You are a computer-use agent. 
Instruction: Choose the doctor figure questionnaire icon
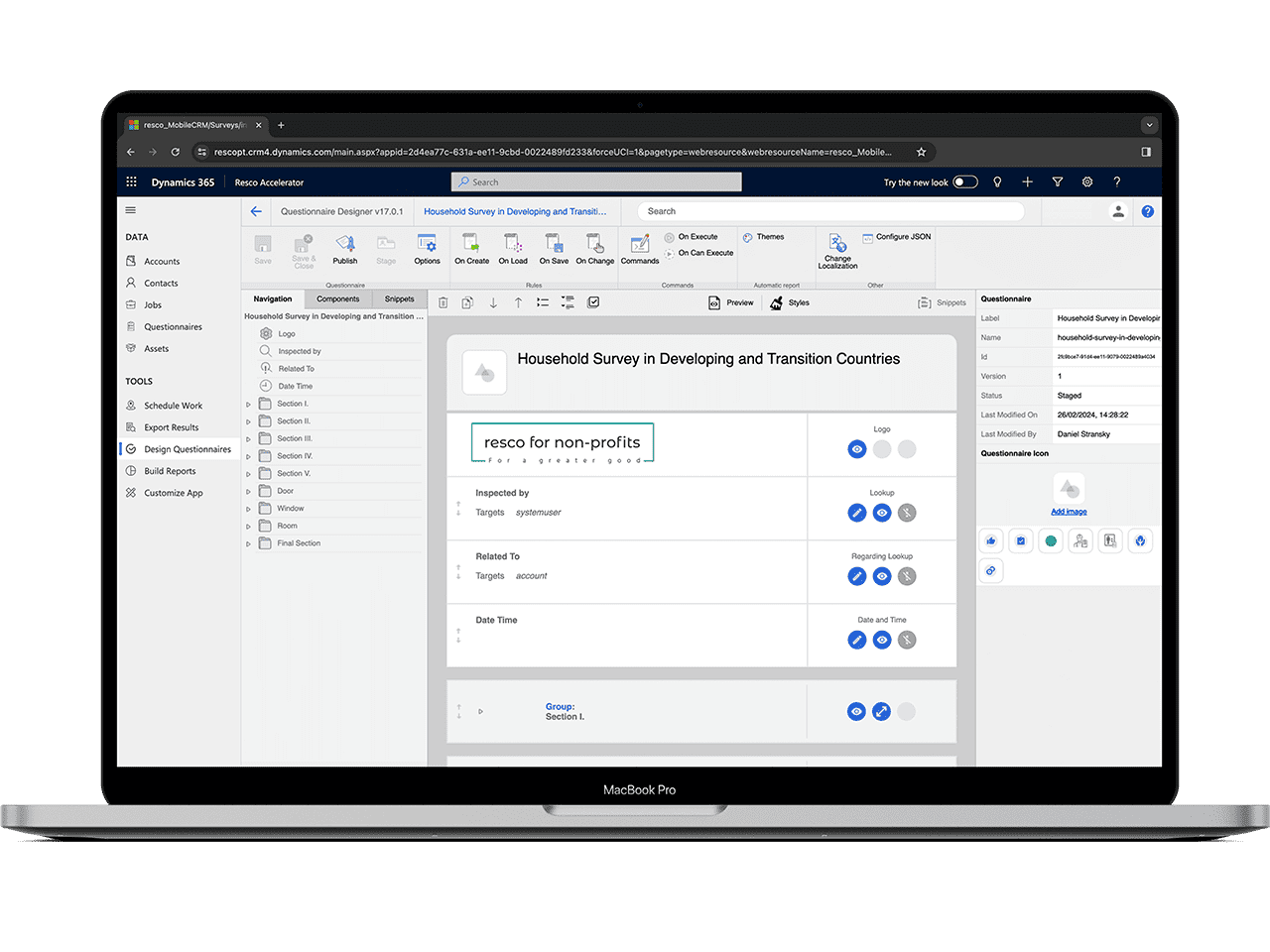[x=1080, y=540]
